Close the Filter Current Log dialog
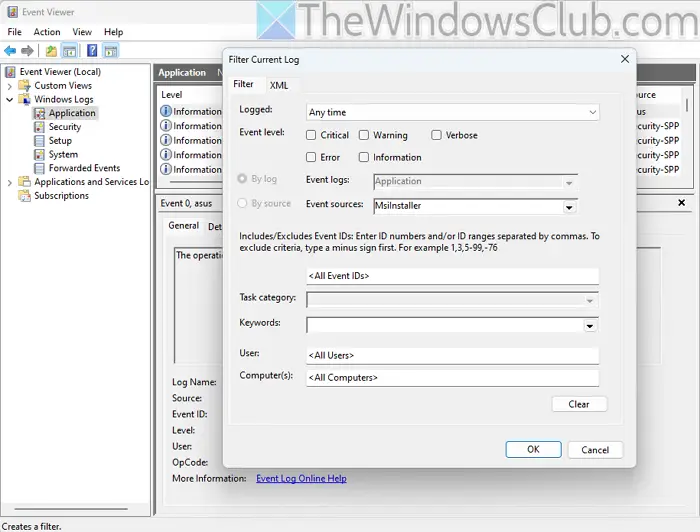The height and width of the screenshot is (532, 700). coord(625,59)
